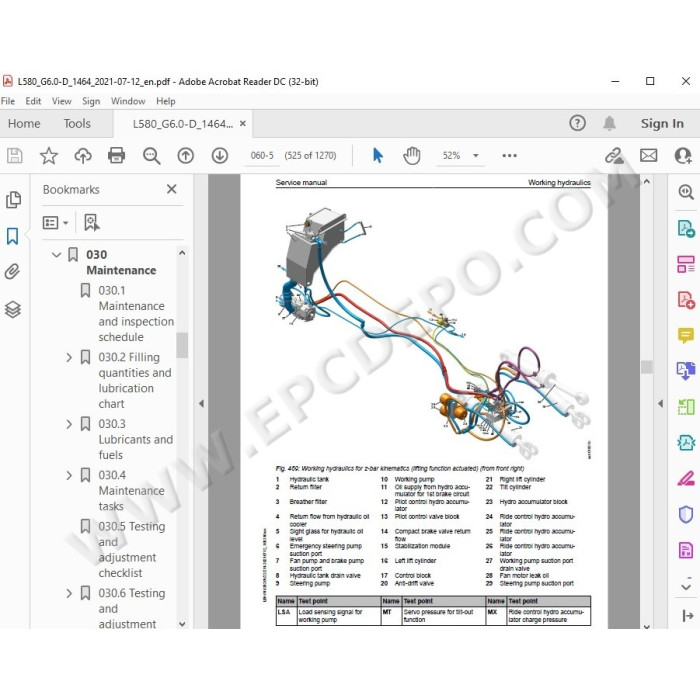Click the bookmarks panel scrollbar thumb
Viewport: 700px width, 700px height.
[x=182, y=345]
